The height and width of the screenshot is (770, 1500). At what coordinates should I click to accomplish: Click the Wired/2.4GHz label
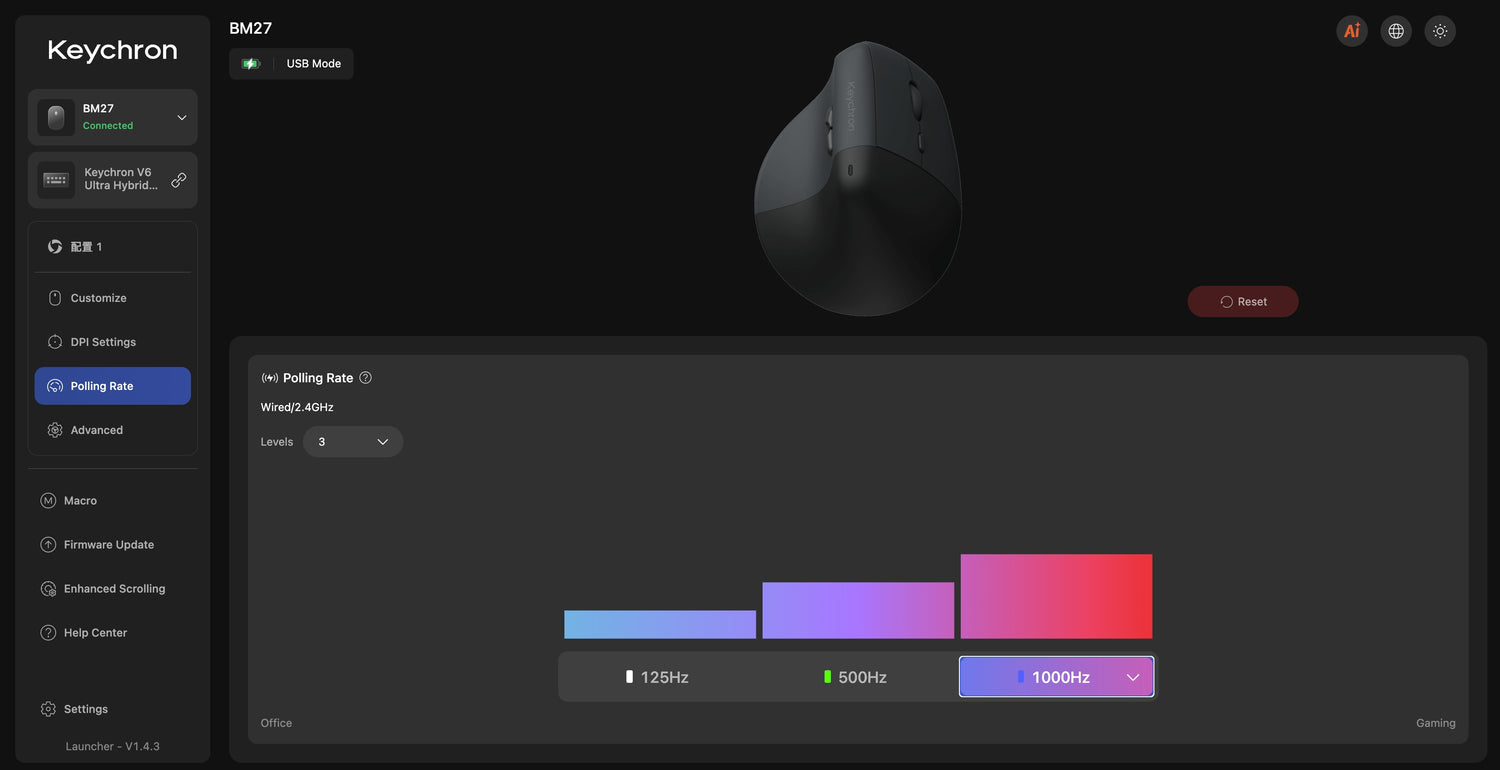tap(297, 407)
